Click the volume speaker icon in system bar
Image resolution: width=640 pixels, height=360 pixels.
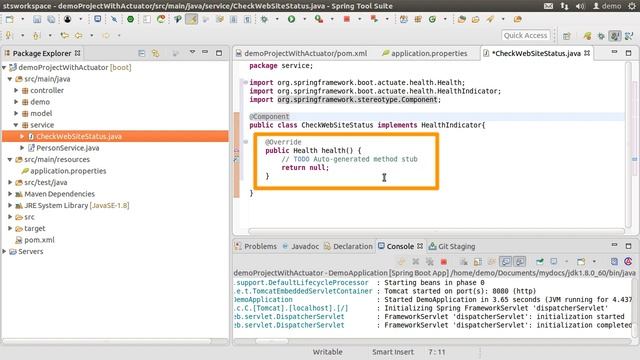tap(580, 6)
